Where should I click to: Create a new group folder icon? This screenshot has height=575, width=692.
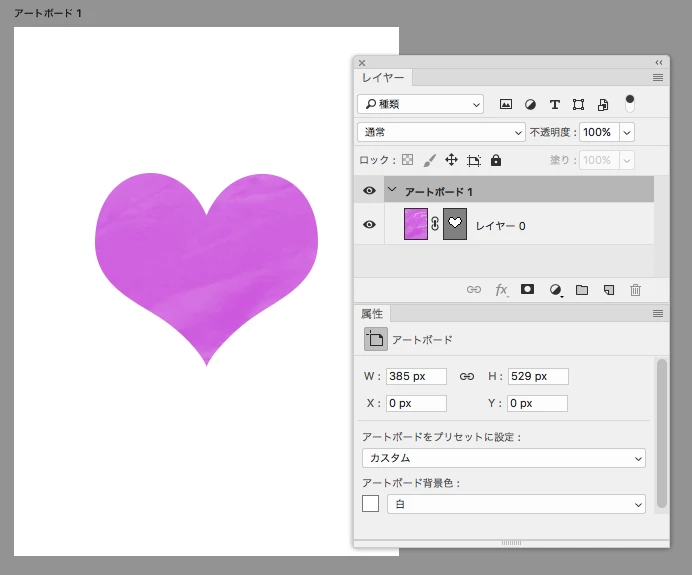coord(582,290)
